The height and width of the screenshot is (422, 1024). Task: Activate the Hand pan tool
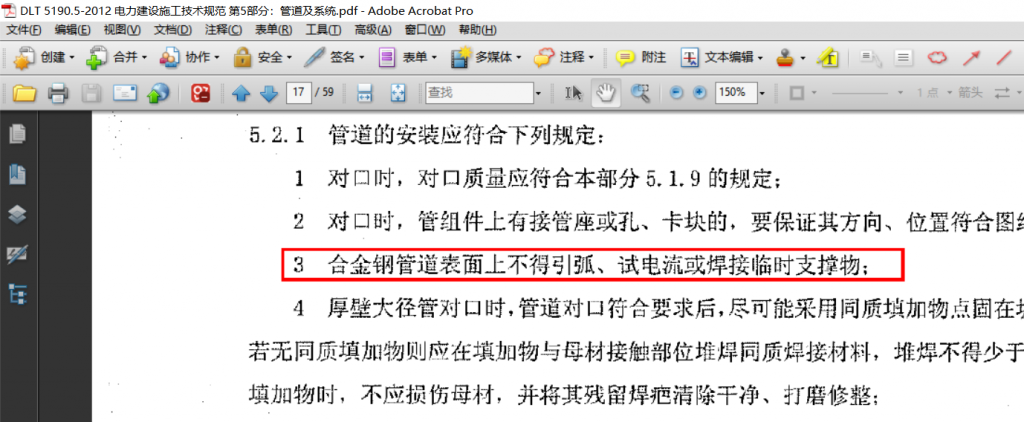[x=605, y=93]
